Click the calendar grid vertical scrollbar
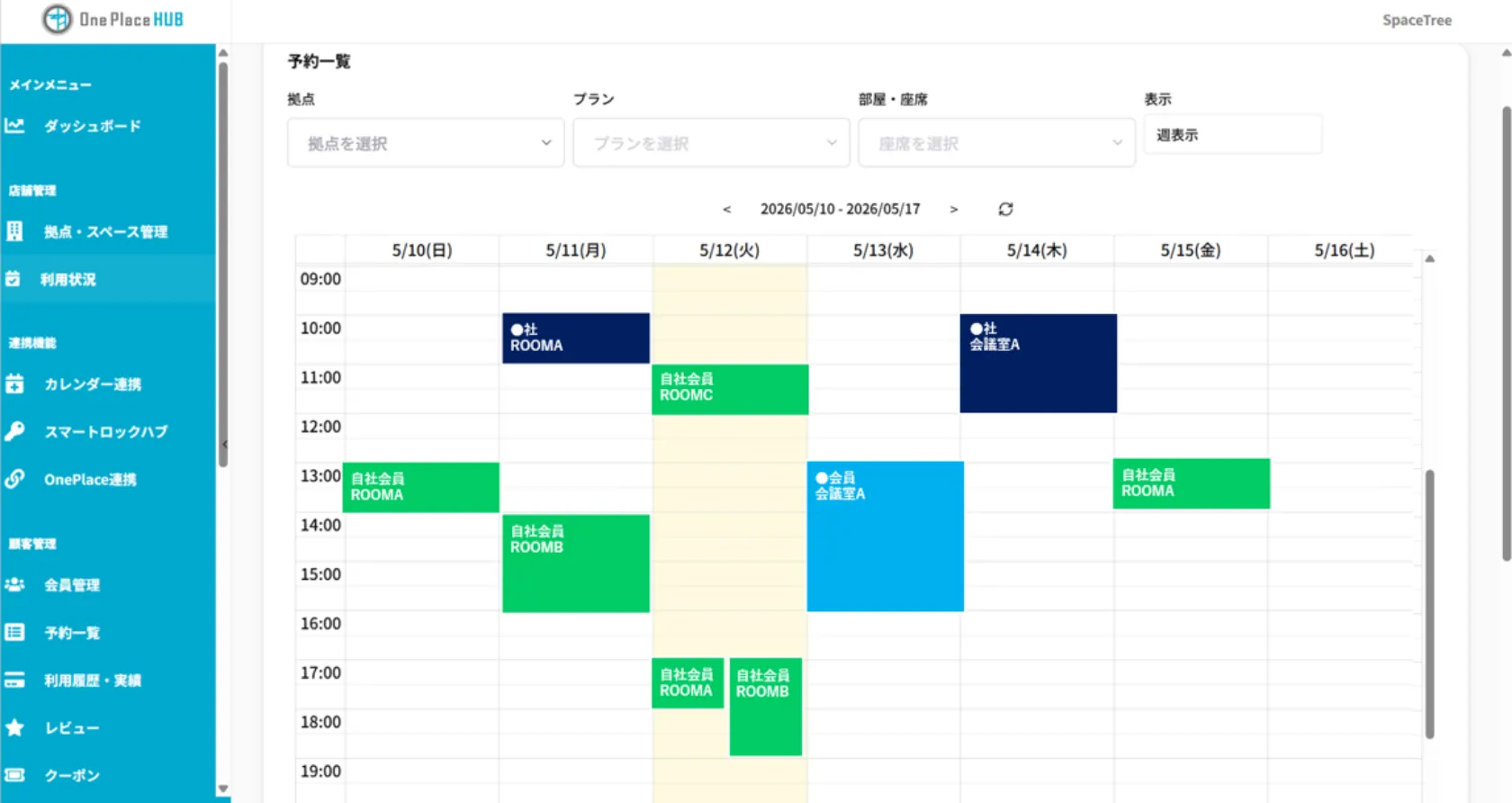Image resolution: width=1512 pixels, height=803 pixels. [x=1429, y=604]
